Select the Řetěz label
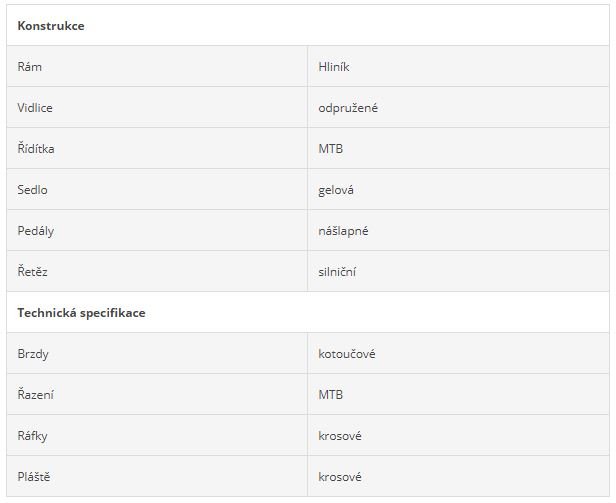 click(32, 272)
